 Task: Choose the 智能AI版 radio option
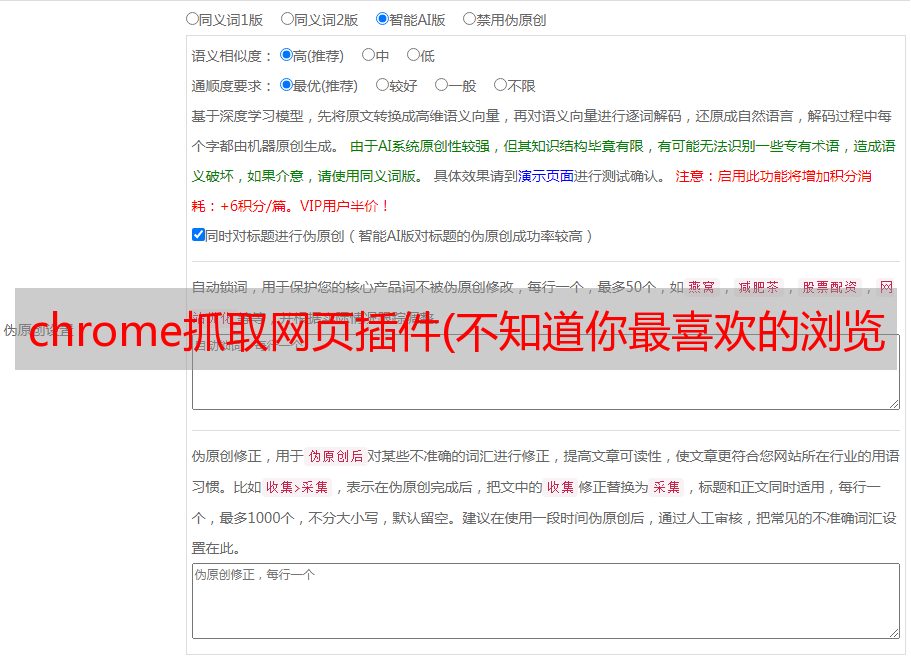(x=382, y=19)
